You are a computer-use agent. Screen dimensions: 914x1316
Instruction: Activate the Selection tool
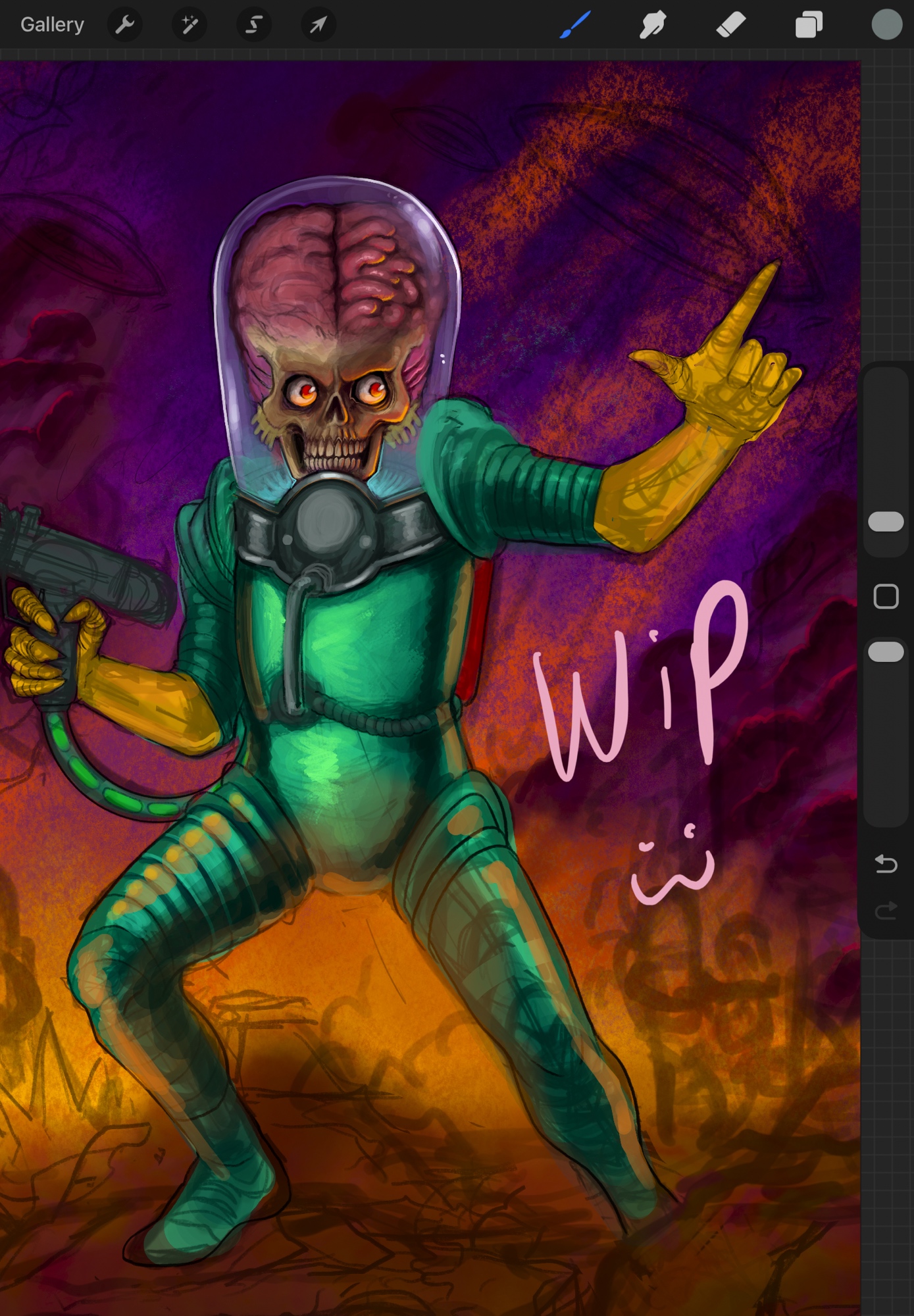click(254, 25)
